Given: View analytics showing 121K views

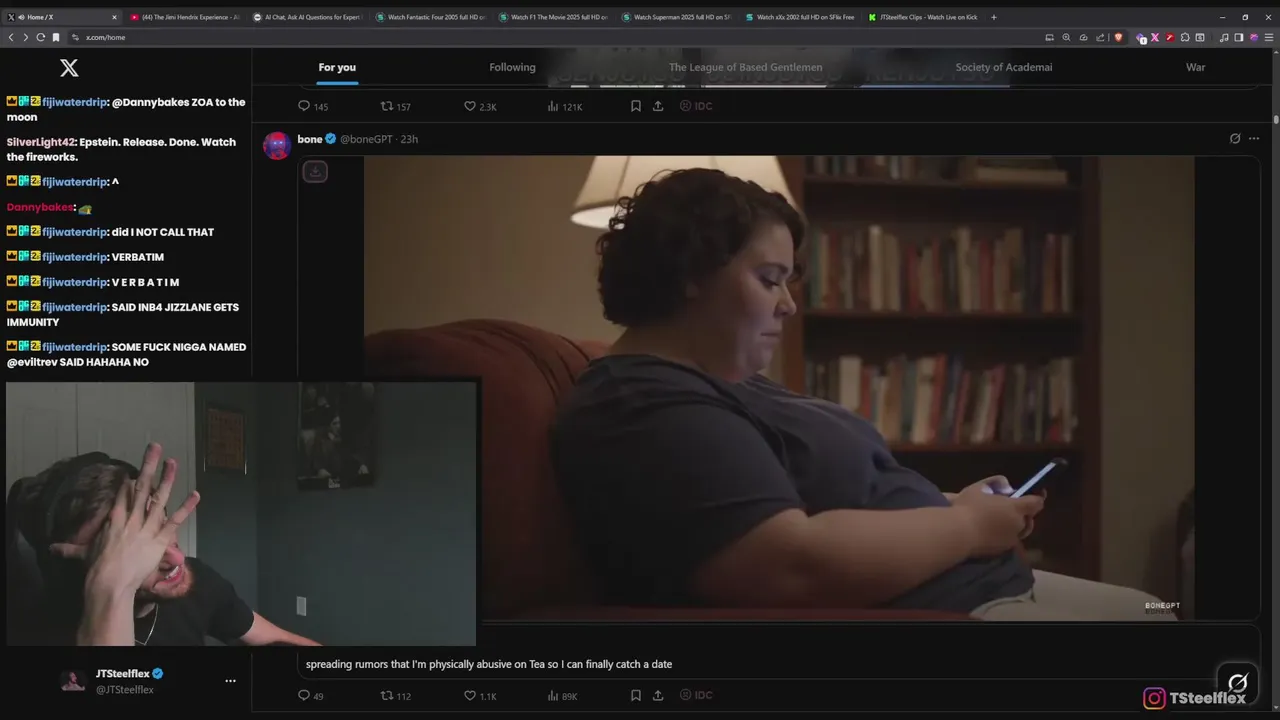Looking at the screenshot, I should (x=565, y=106).
